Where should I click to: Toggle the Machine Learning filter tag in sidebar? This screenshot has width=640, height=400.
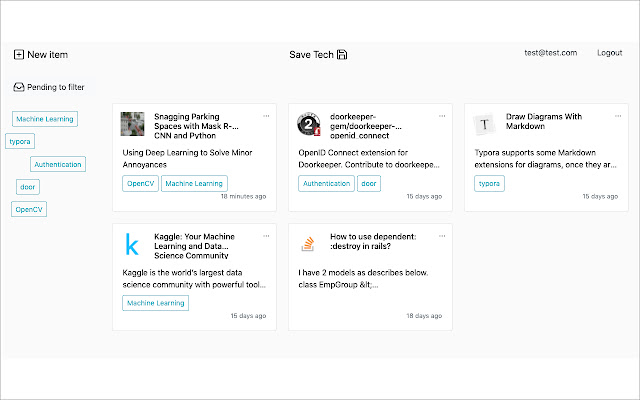tap(44, 119)
